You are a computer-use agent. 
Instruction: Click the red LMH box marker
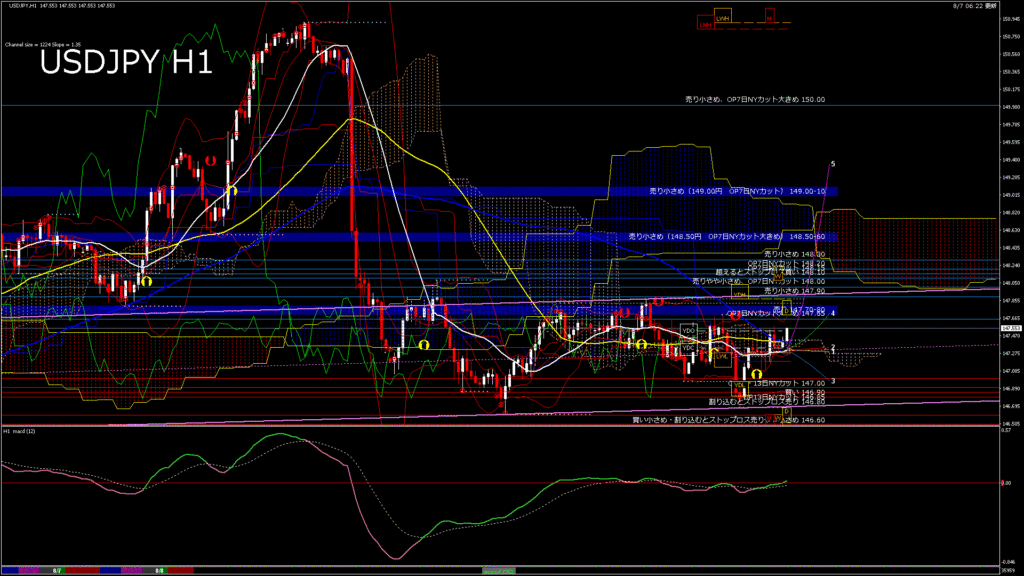point(706,24)
